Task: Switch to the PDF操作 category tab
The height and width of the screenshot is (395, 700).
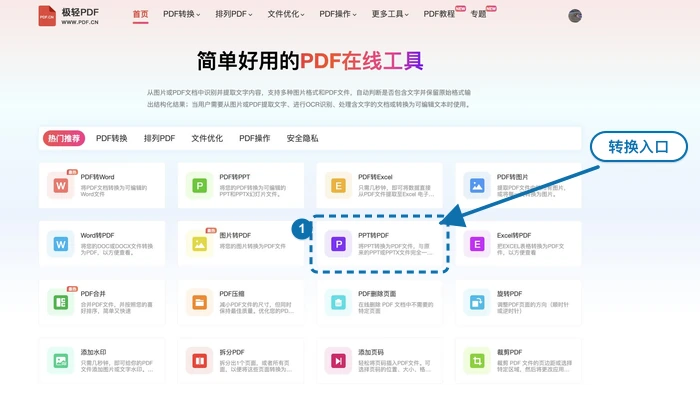Action: [x=254, y=138]
